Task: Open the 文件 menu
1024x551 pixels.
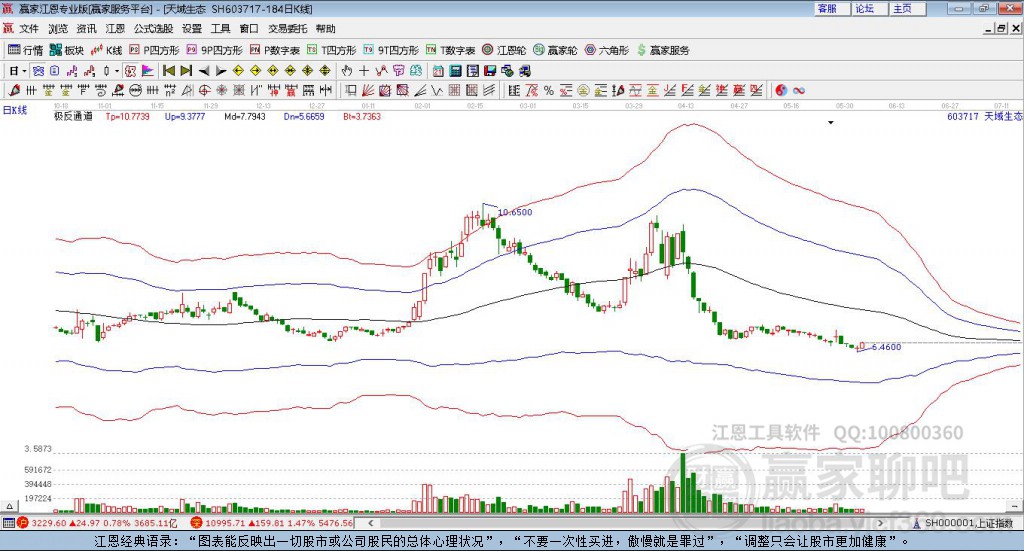Action: [29, 29]
